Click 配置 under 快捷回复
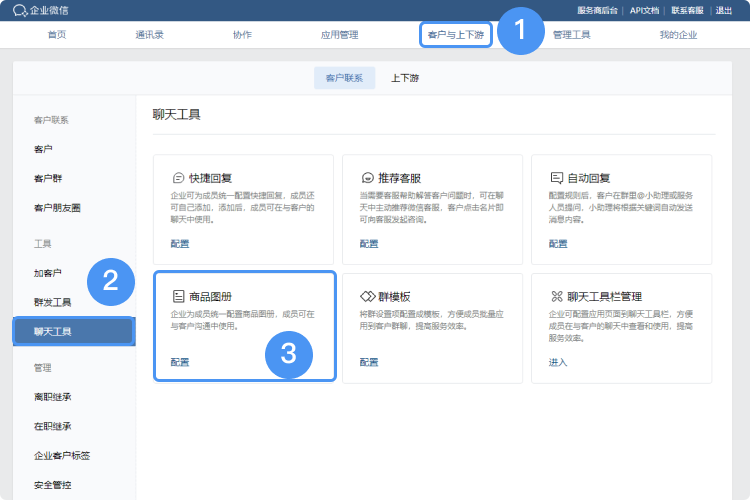The height and width of the screenshot is (500, 750). [x=179, y=243]
